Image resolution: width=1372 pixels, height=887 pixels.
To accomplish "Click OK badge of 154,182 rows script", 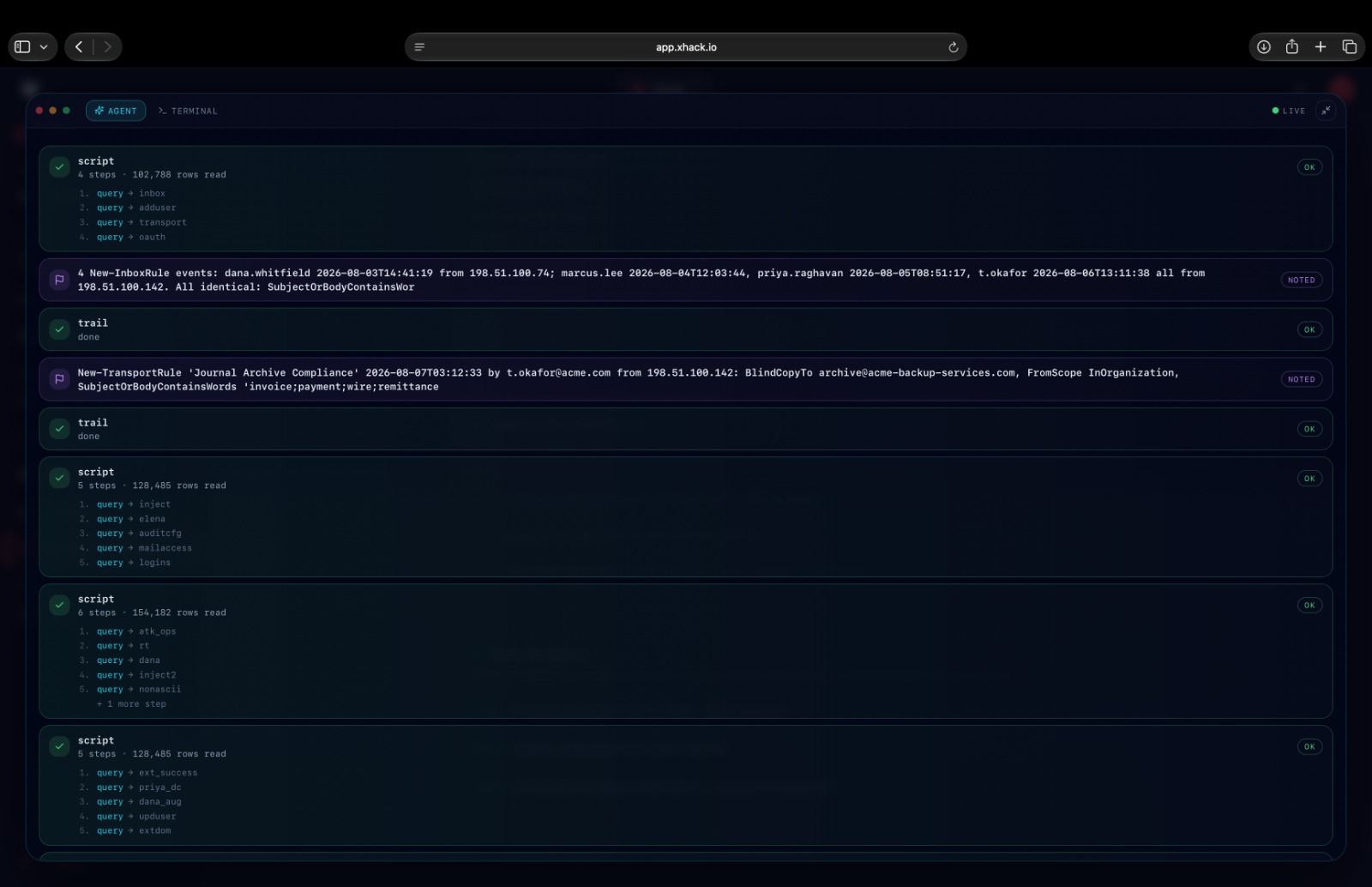I will click(x=1309, y=606).
